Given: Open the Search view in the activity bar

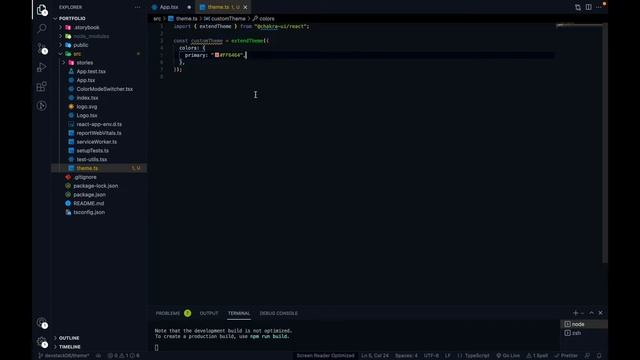Looking at the screenshot, I should 42,29.
